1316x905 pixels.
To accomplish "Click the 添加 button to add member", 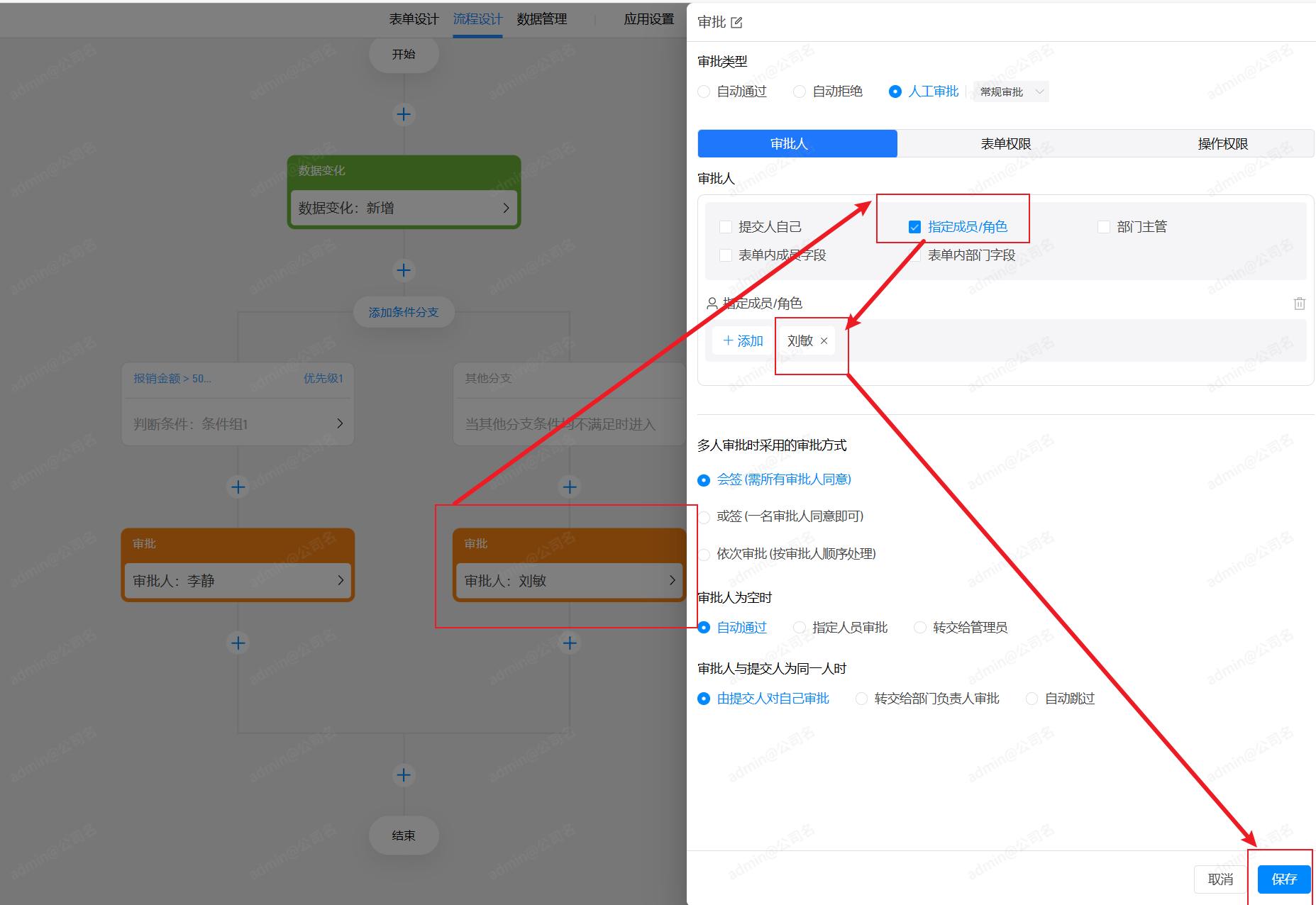I will pyautogui.click(x=743, y=341).
